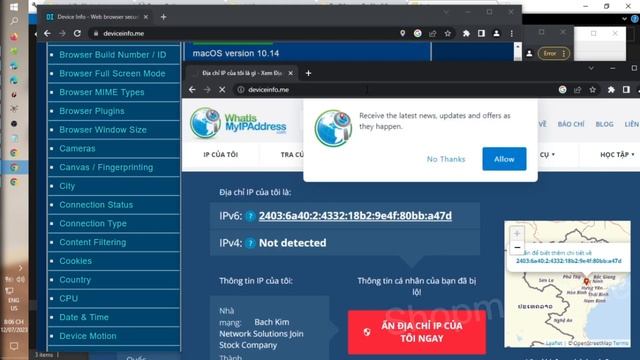Open the IPv6 address link 2403:6a40:2:4332...

click(355, 216)
